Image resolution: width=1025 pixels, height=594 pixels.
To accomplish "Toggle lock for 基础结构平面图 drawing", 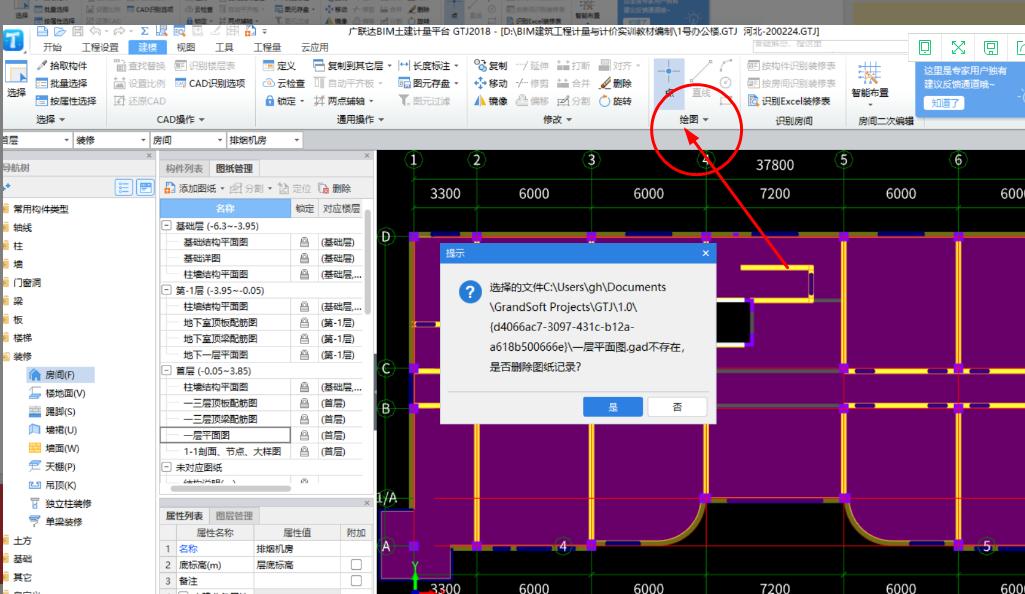I will click(305, 242).
